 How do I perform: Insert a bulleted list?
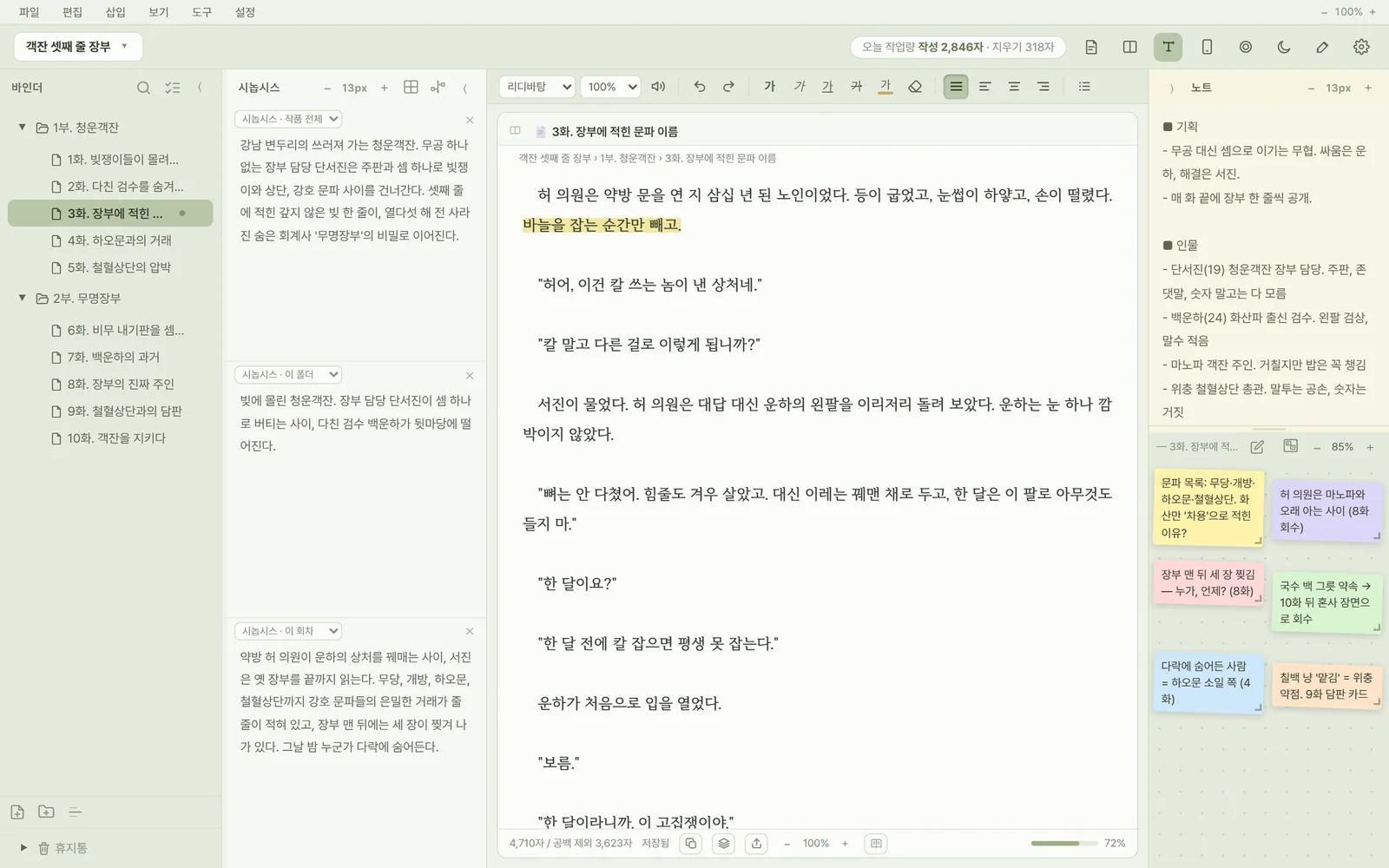(x=1084, y=87)
